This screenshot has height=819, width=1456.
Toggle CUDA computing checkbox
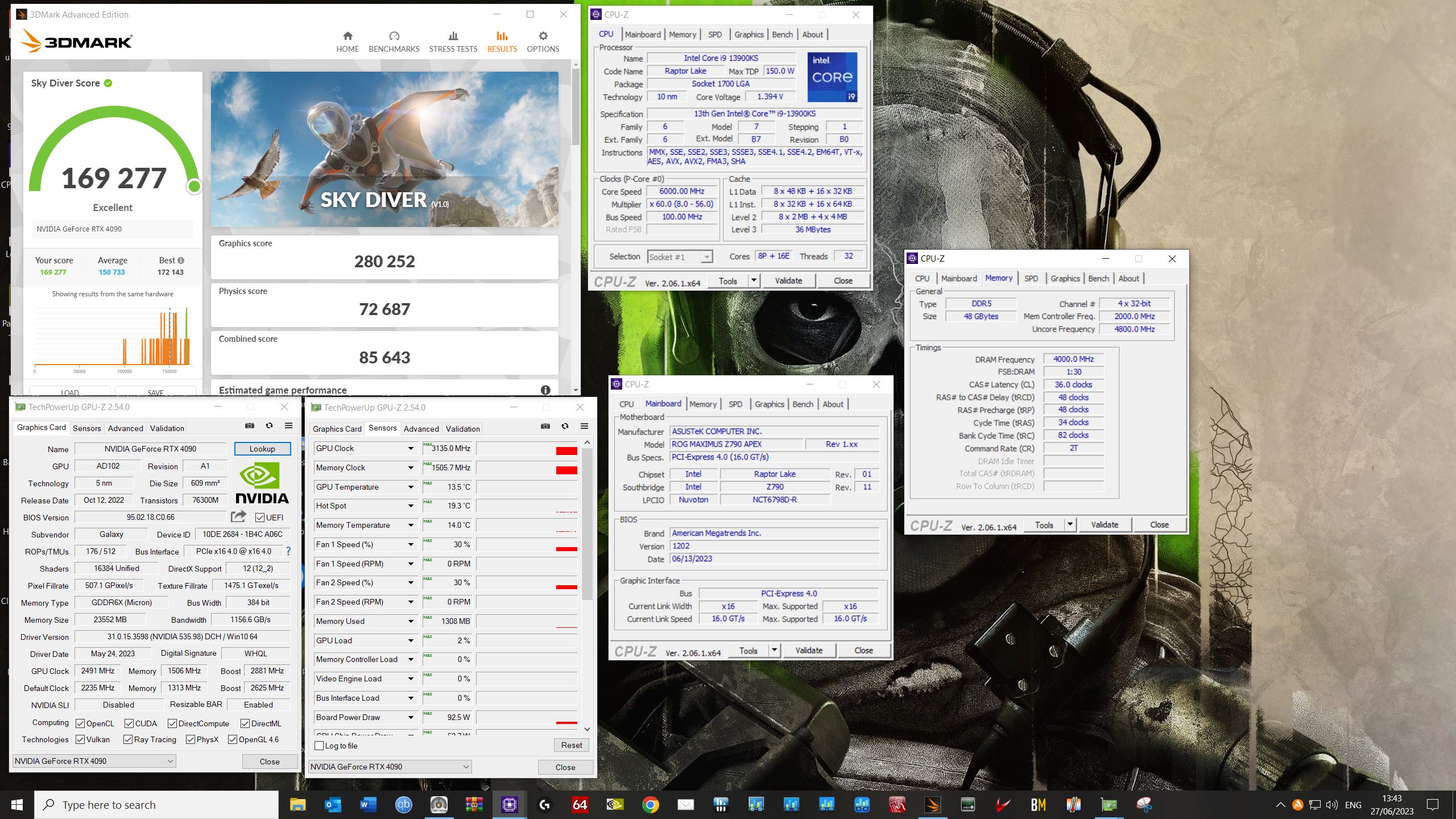(x=129, y=723)
